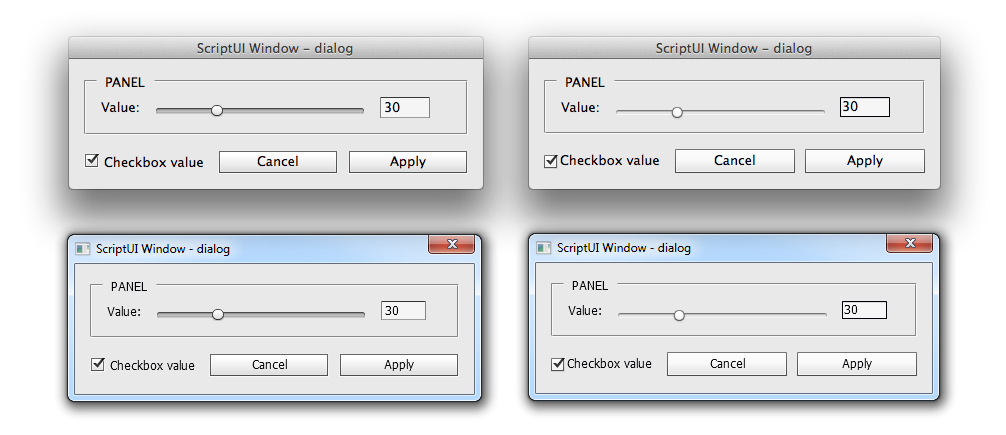Click the app icon in bottom-right dialog titlebar
The height and width of the screenshot is (435, 1006).
pos(543,248)
